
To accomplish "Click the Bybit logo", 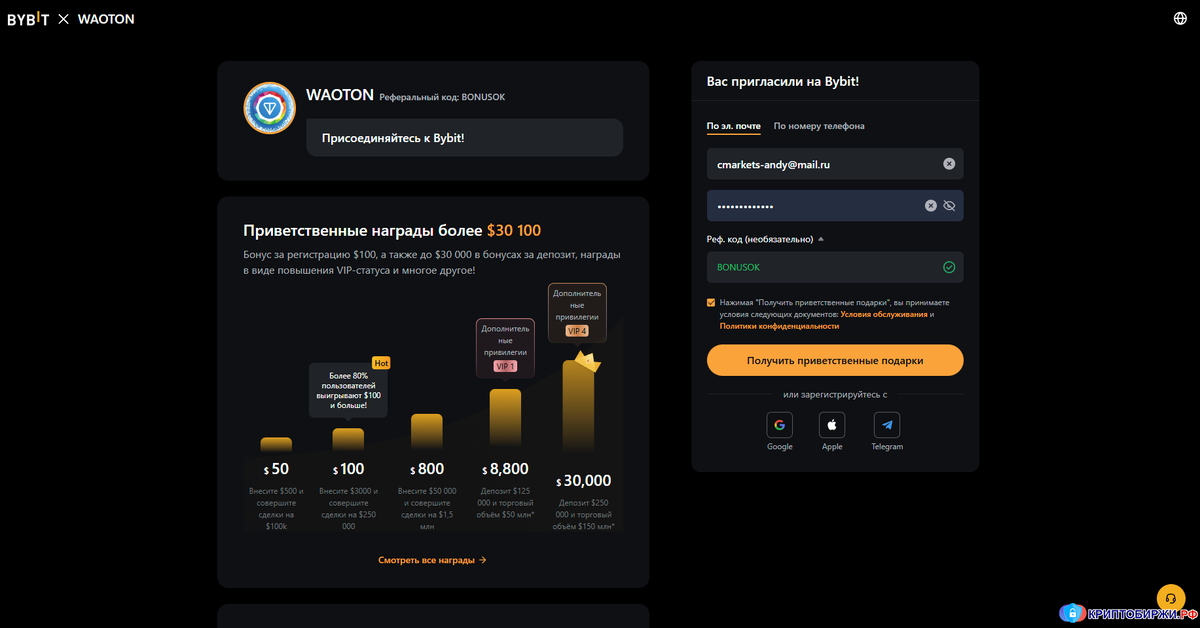I will point(27,18).
